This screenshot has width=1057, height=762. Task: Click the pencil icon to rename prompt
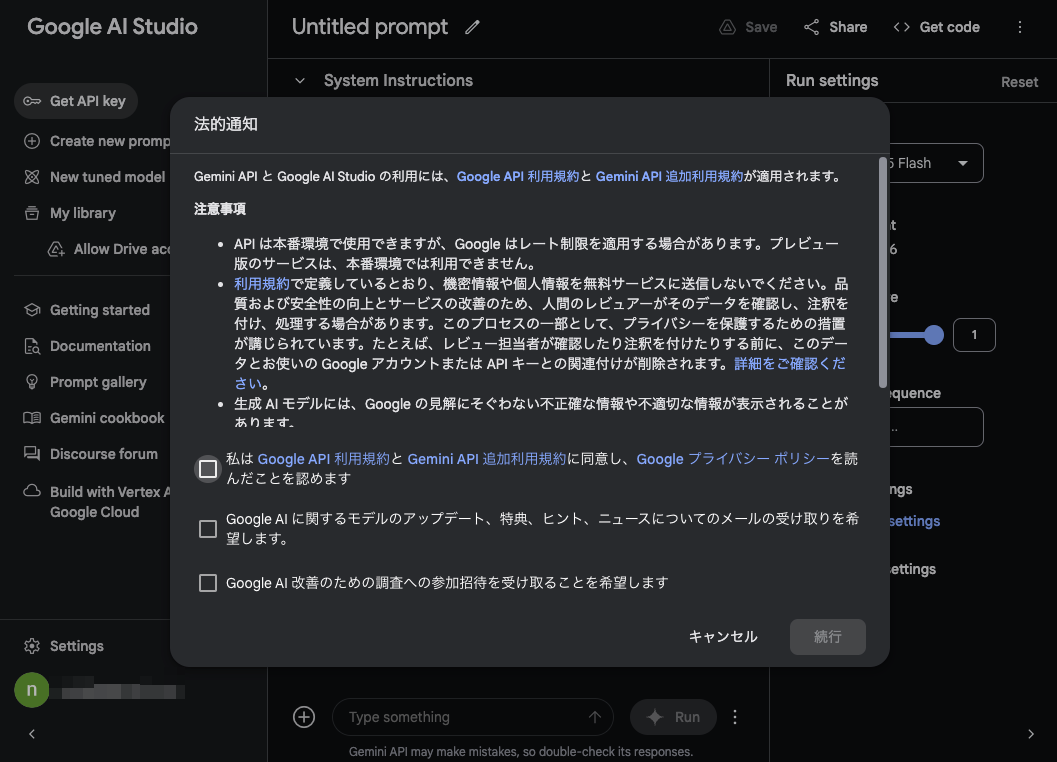pyautogui.click(x=473, y=28)
